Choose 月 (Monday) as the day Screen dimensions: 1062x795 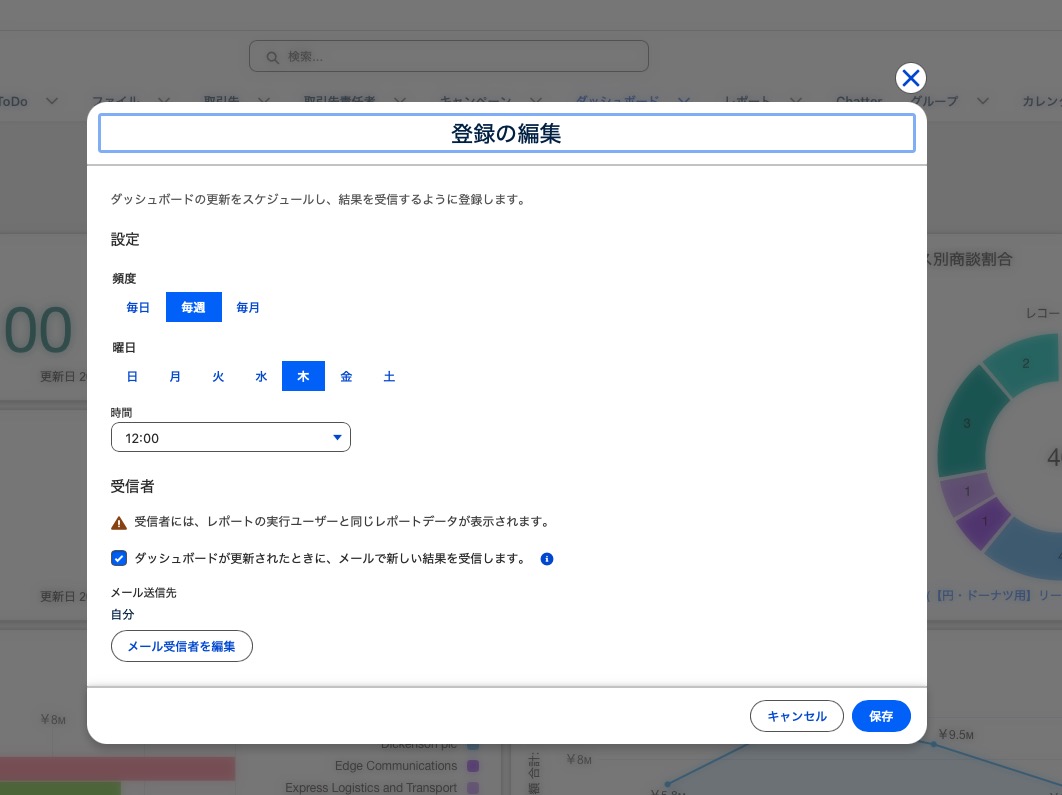point(175,377)
